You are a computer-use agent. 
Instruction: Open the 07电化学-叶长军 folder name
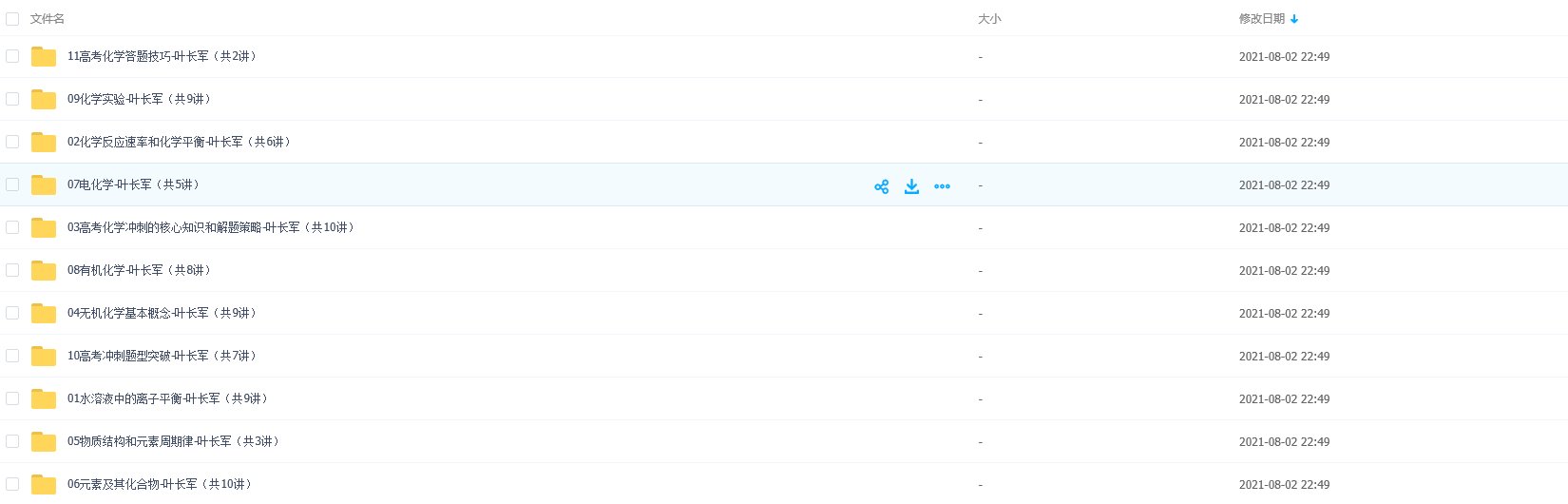133,184
